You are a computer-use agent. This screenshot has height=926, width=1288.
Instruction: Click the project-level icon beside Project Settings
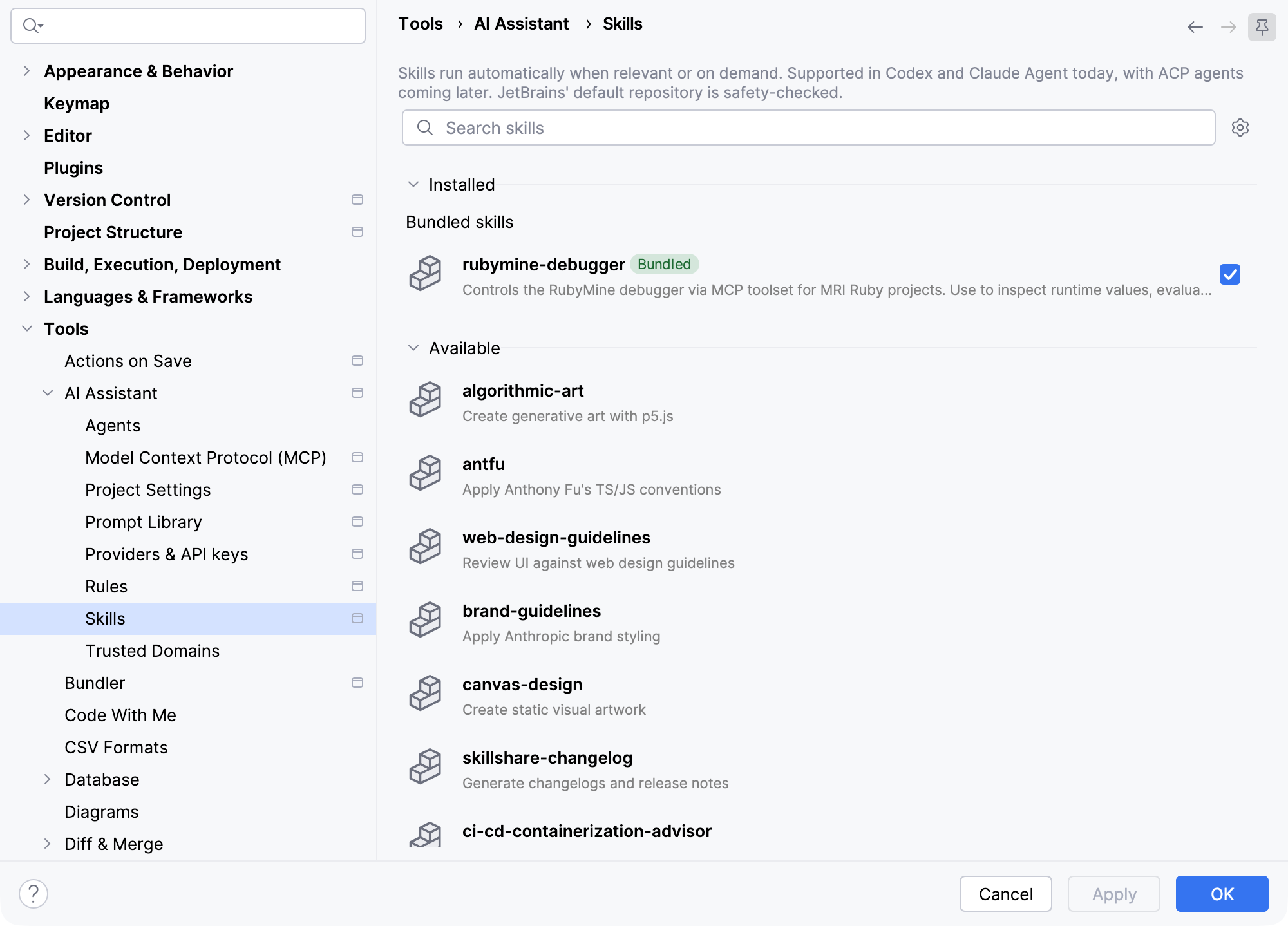point(357,489)
